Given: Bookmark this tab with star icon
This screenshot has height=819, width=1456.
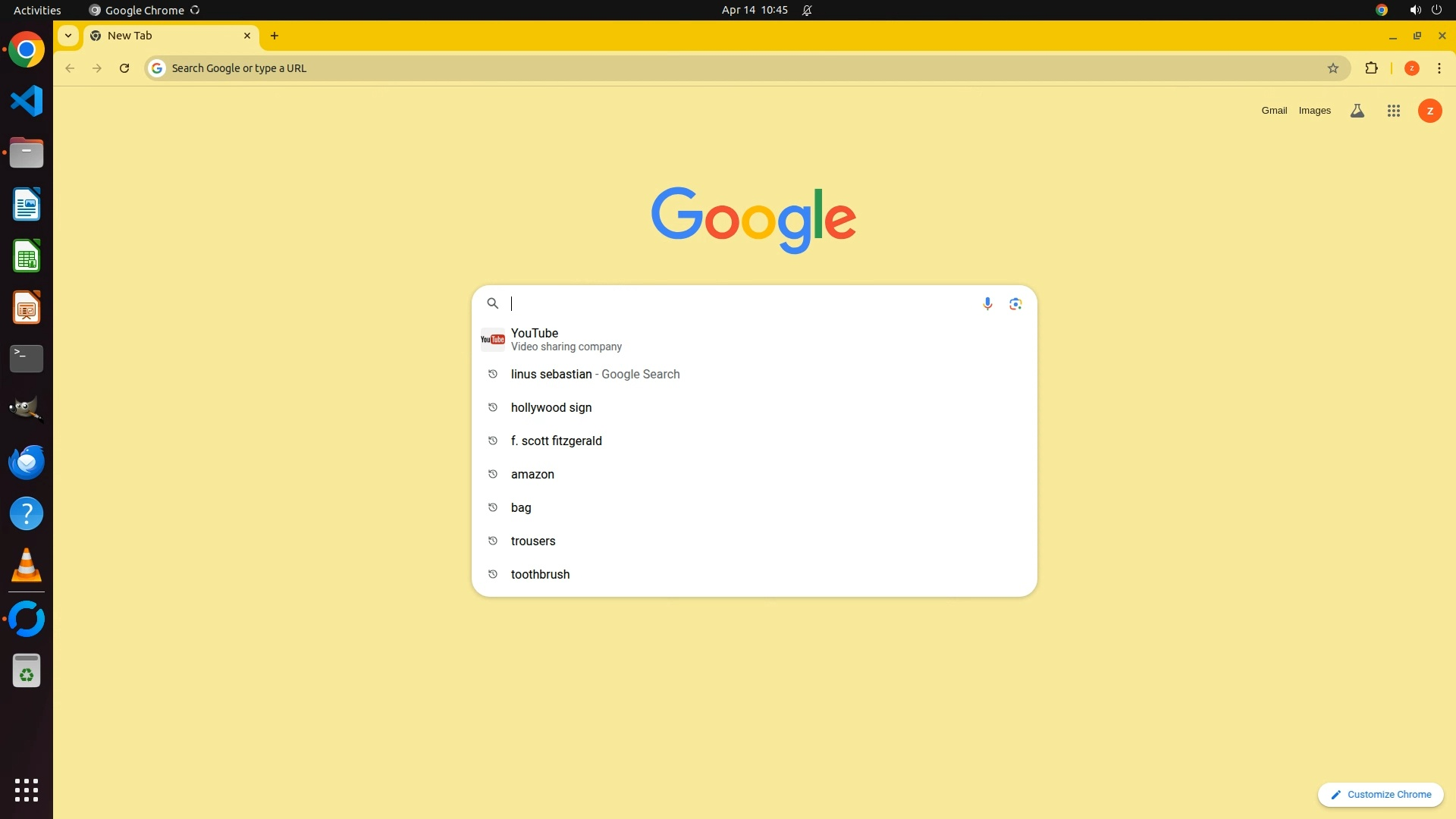Looking at the screenshot, I should coord(1332,68).
